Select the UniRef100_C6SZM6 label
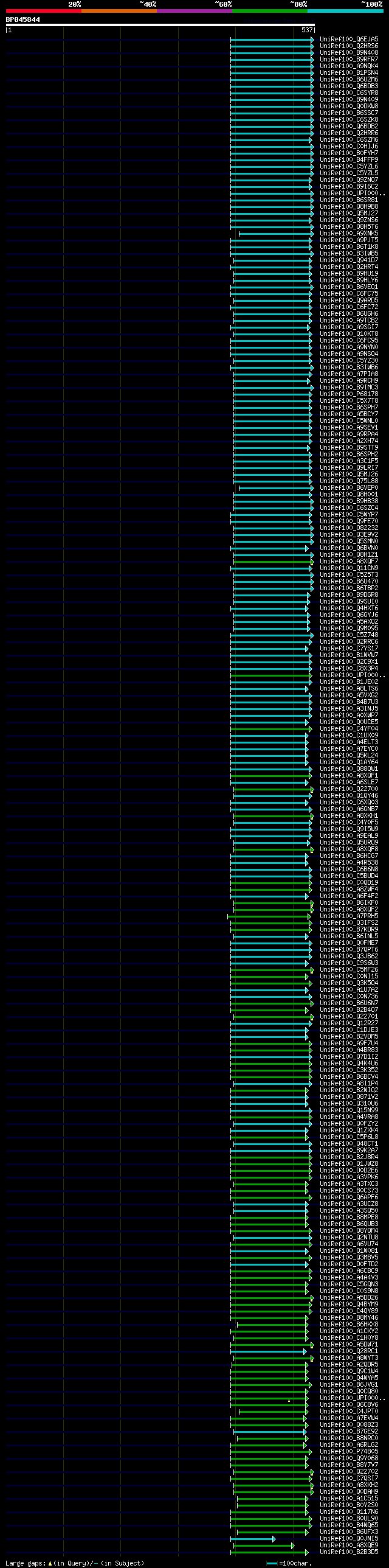The image size is (389, 1568). coord(349,139)
